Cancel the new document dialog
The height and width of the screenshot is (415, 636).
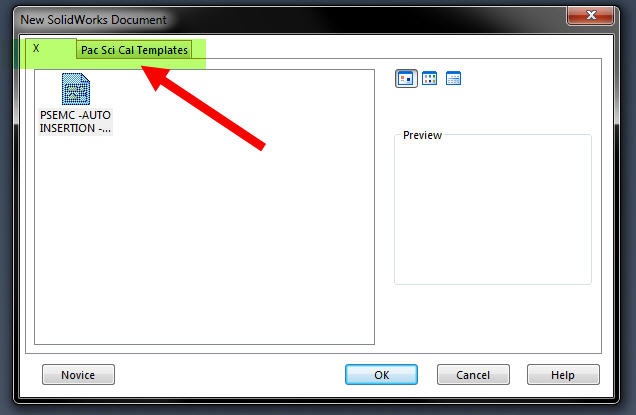point(473,374)
